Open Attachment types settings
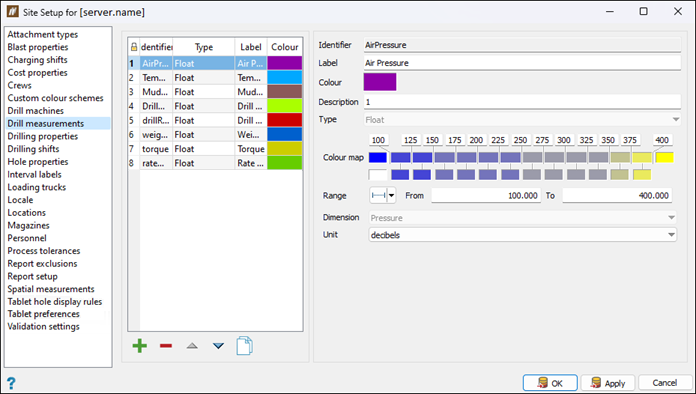 tap(43, 34)
